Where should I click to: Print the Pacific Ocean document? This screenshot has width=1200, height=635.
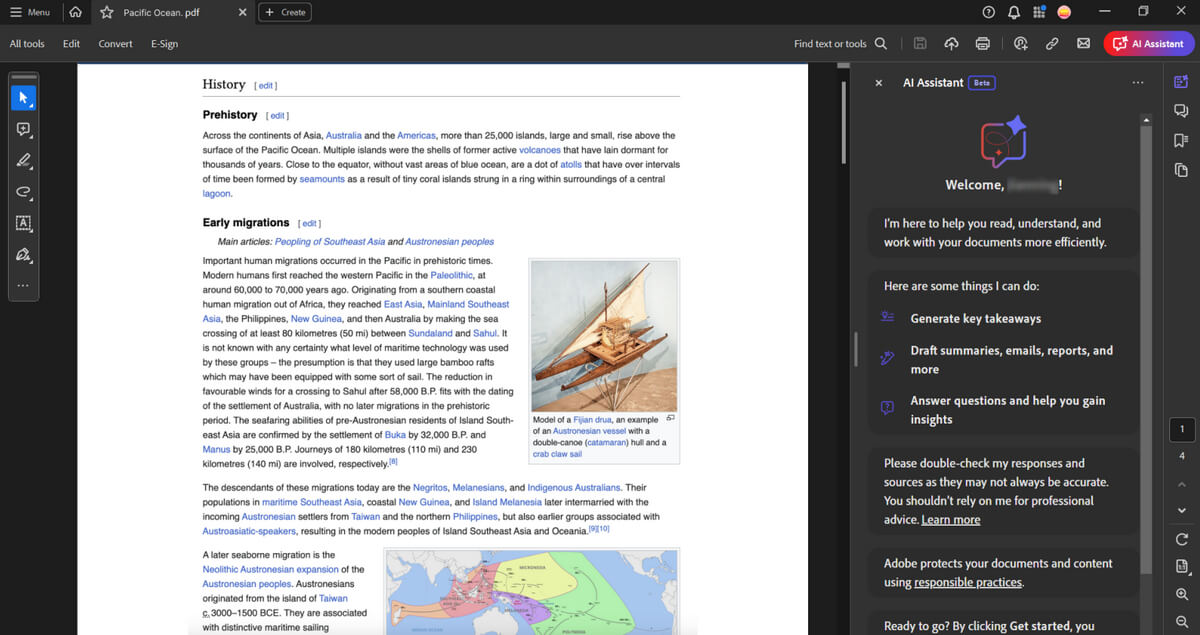pos(983,43)
